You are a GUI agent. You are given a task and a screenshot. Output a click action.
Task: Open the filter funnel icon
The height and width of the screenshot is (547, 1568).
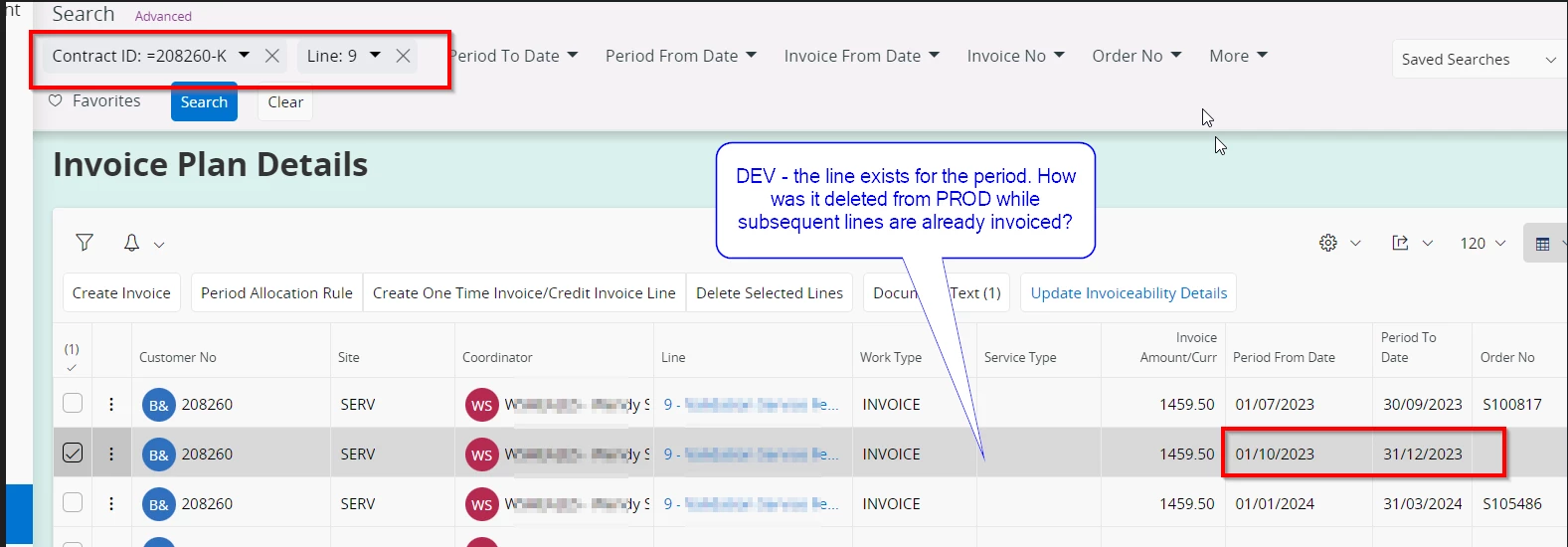click(85, 243)
